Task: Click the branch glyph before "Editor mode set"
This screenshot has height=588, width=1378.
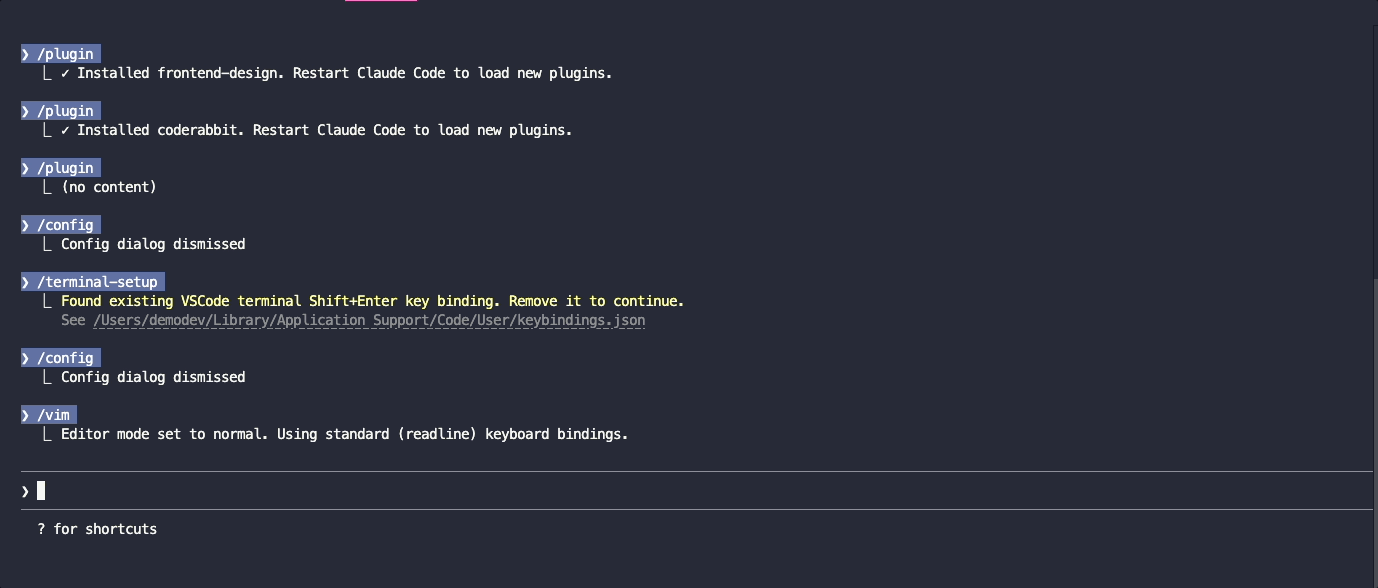Action: click(47, 434)
